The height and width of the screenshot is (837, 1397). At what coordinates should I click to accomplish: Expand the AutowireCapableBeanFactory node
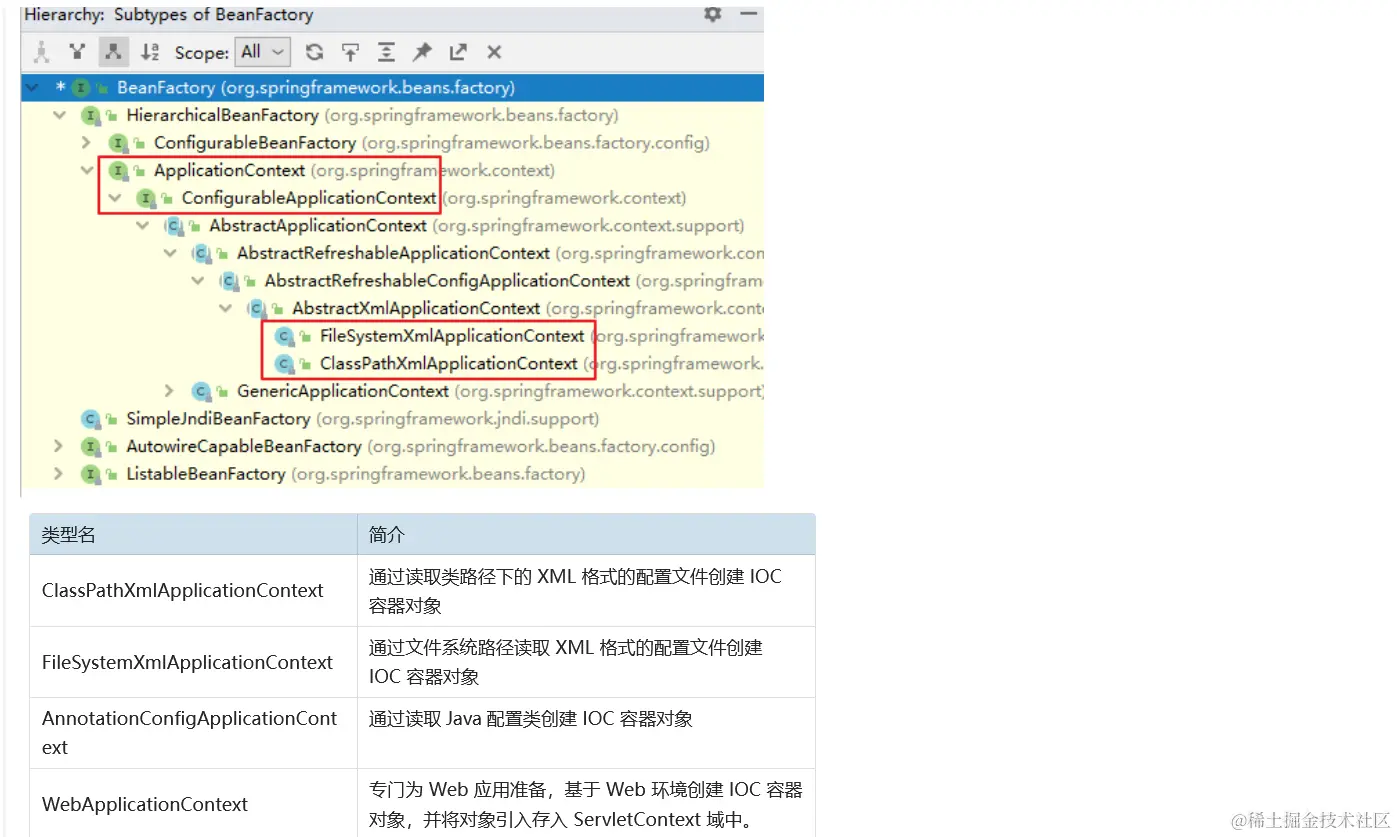pos(59,446)
